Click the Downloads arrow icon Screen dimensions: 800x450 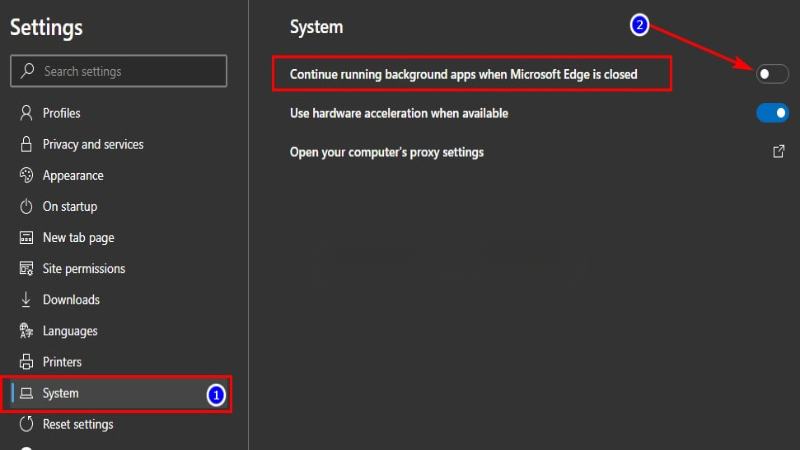pos(26,299)
